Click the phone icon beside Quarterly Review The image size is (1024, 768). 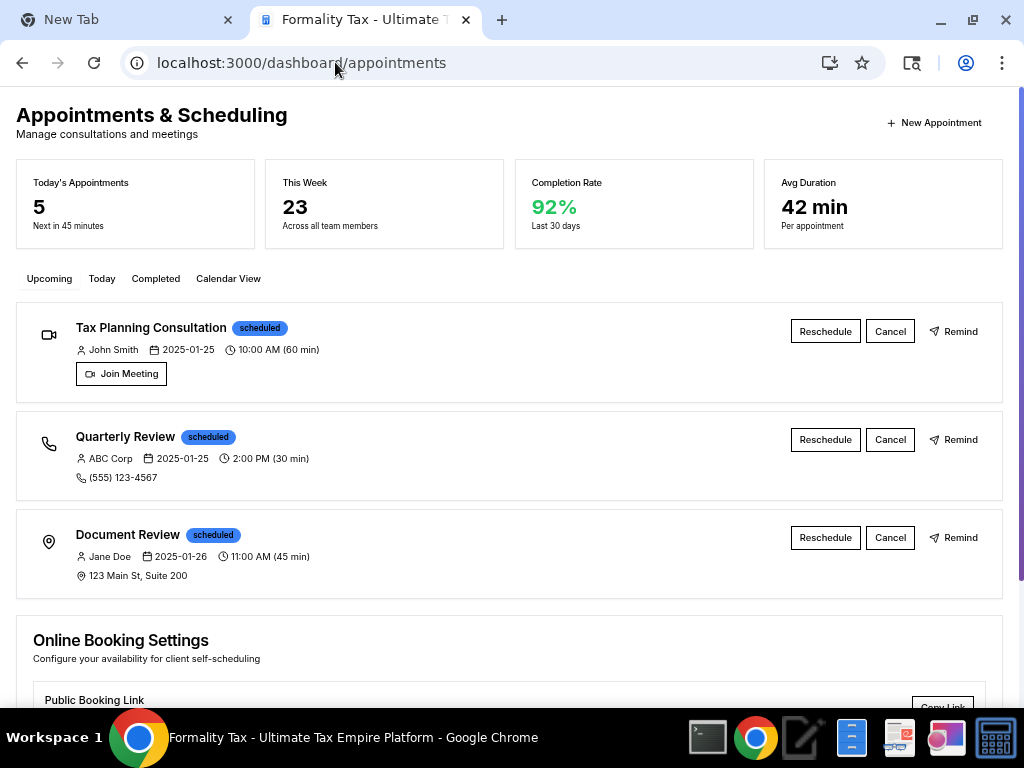49,444
